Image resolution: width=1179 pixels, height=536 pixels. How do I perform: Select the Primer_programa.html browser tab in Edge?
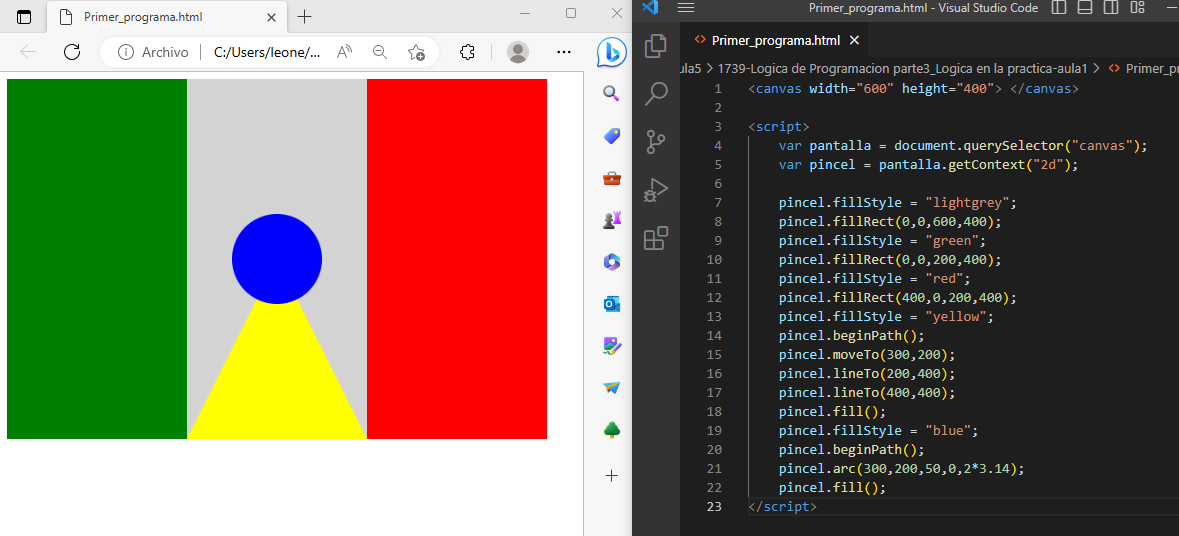pyautogui.click(x=165, y=17)
